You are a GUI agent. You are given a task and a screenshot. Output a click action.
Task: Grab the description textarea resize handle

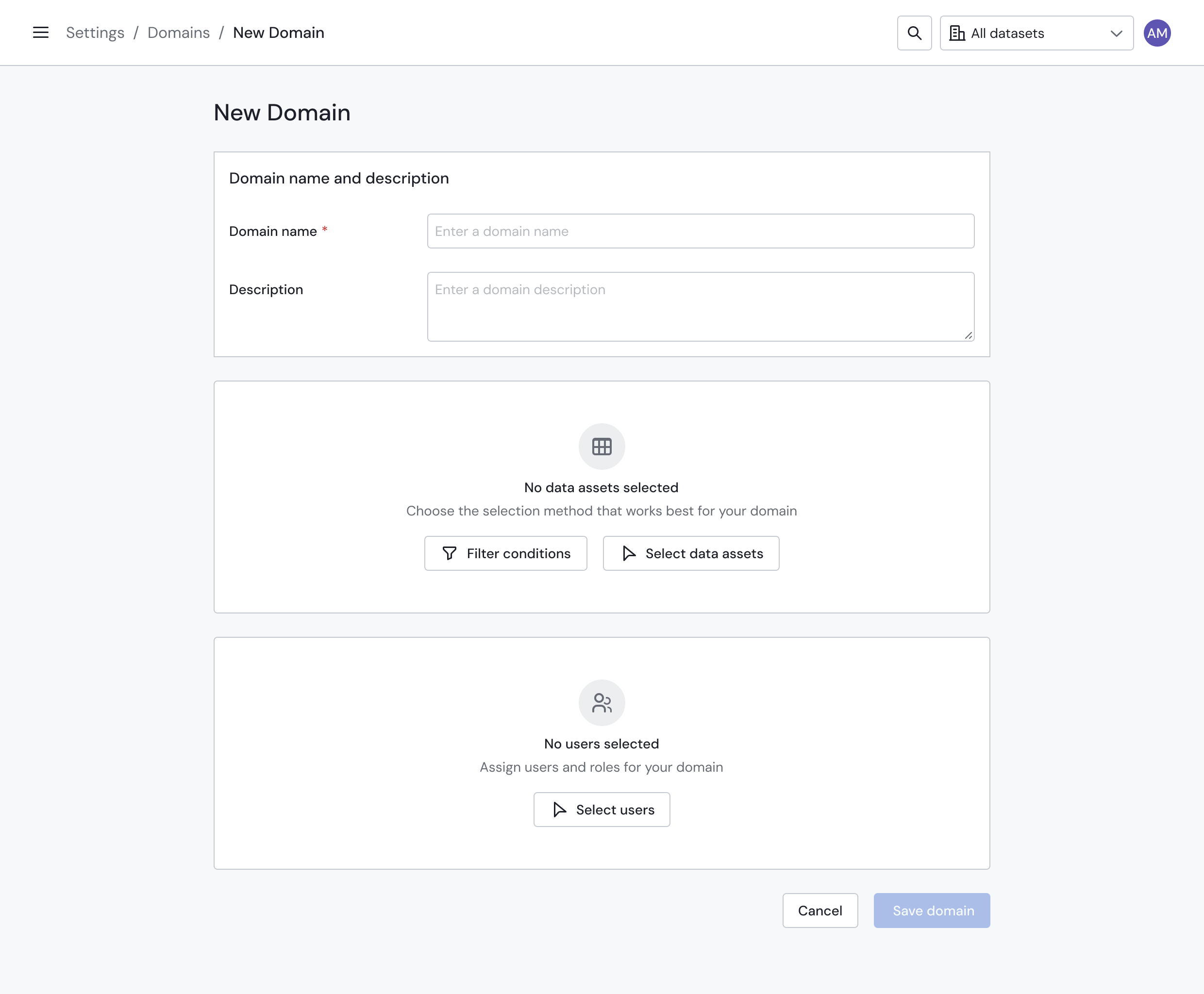click(968, 335)
